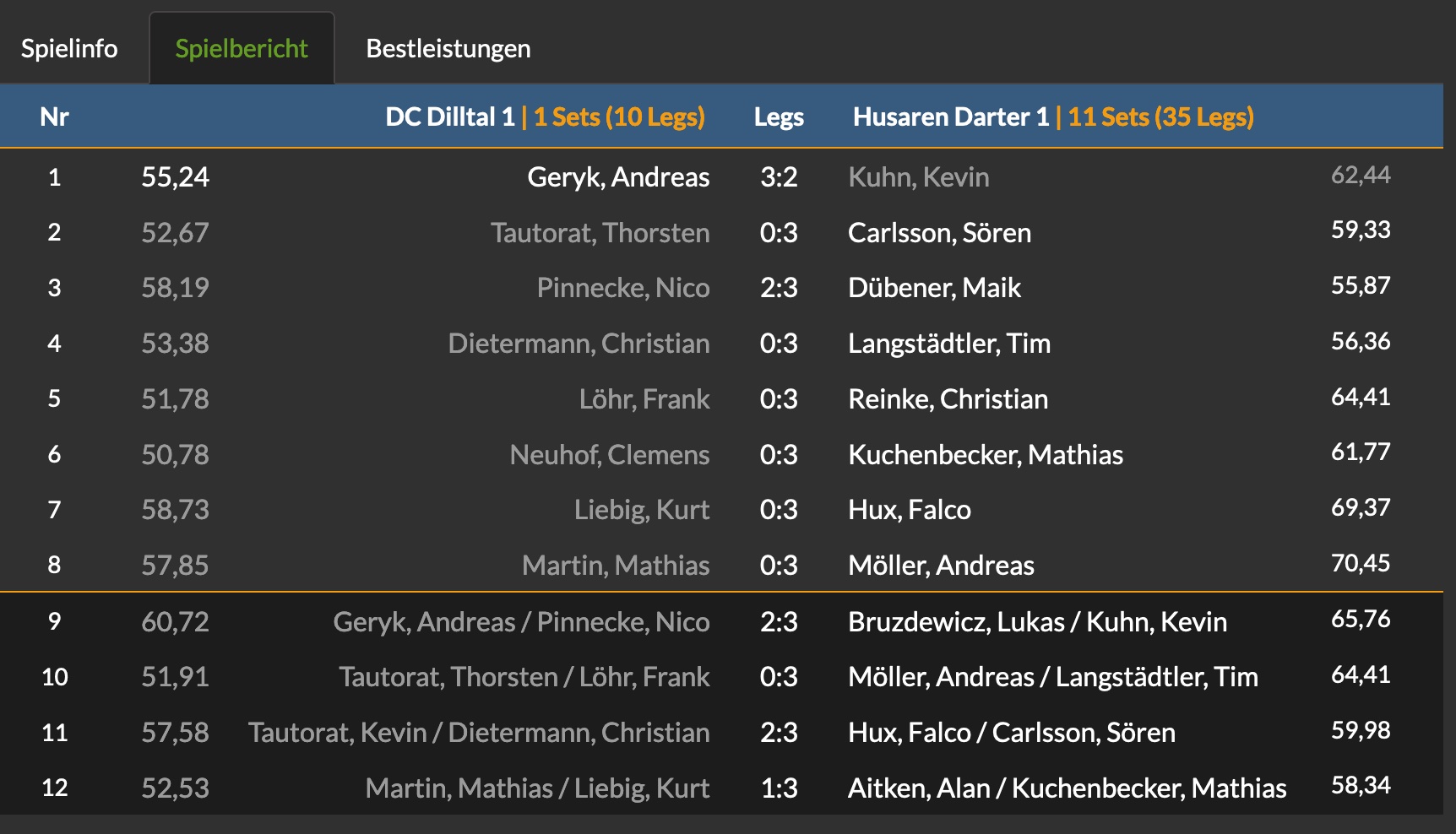Select the Spielbericht tab
Viewport: 1456px width, 834px height.
point(242,49)
